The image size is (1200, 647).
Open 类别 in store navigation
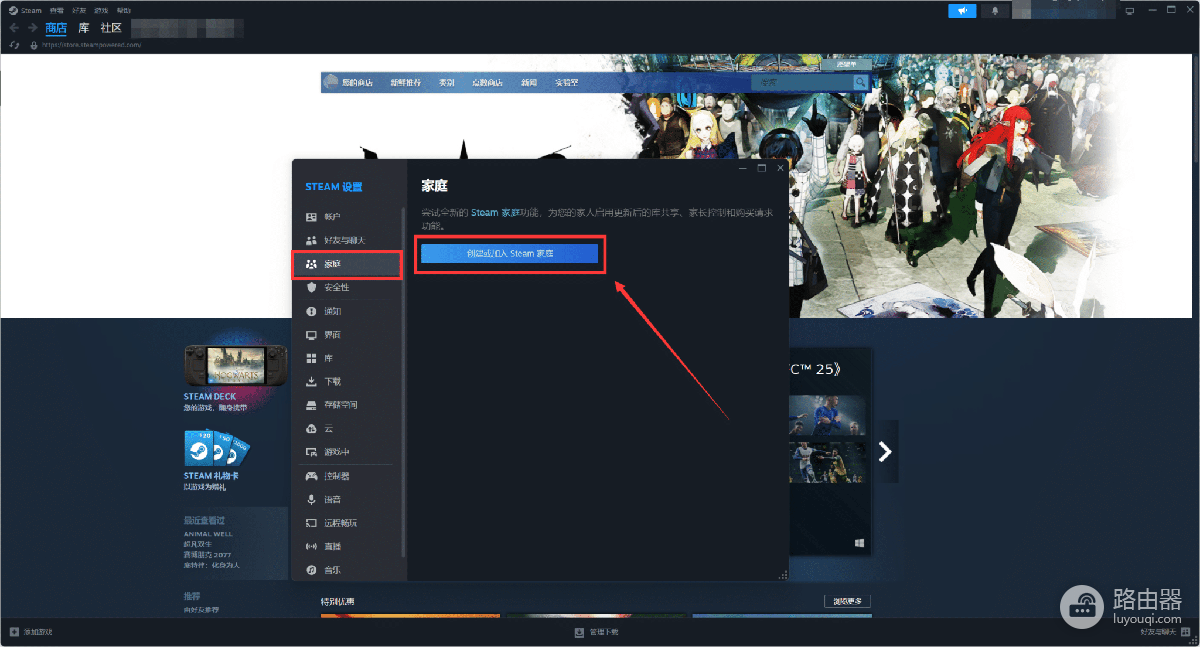point(447,83)
